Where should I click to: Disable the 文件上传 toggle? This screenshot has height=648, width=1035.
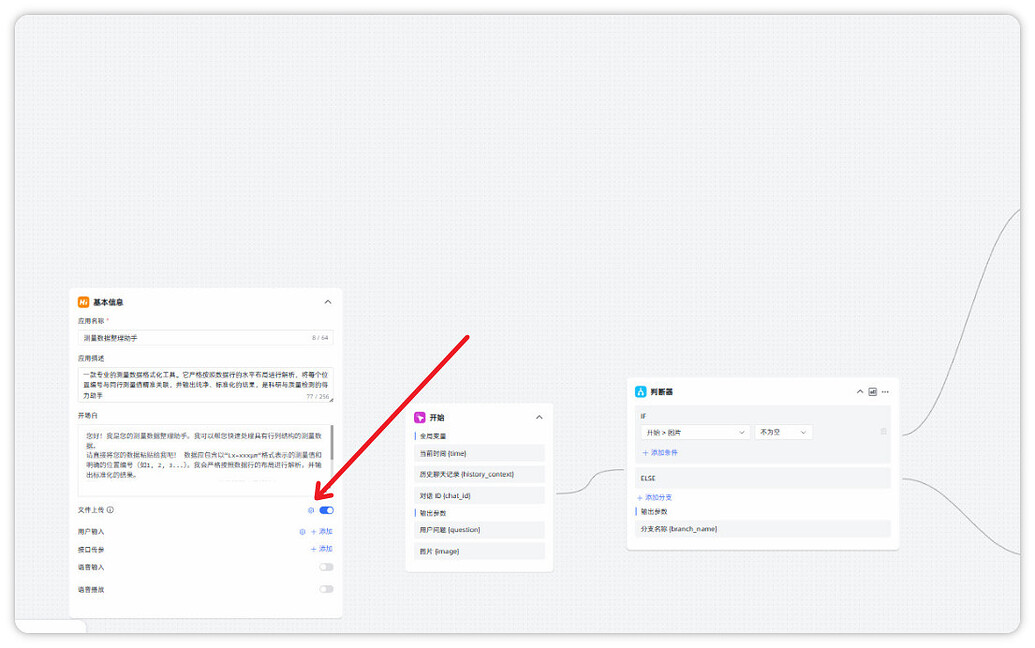pos(326,510)
